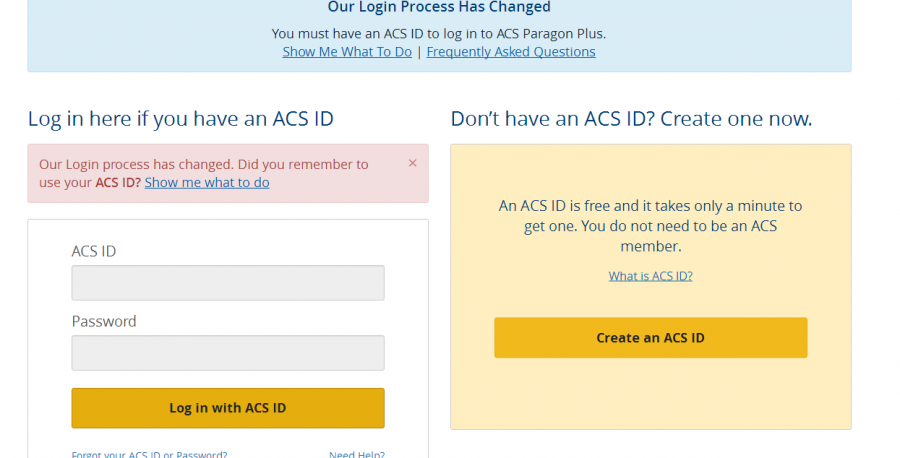Focus the ACS ID text field

coord(228,283)
